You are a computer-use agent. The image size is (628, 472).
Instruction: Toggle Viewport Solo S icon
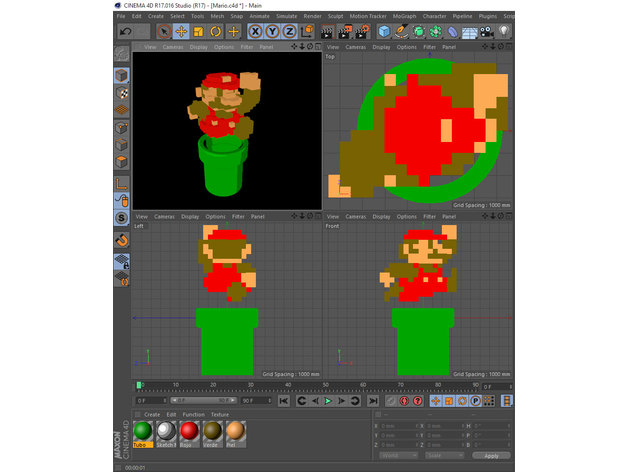pyautogui.click(x=121, y=218)
